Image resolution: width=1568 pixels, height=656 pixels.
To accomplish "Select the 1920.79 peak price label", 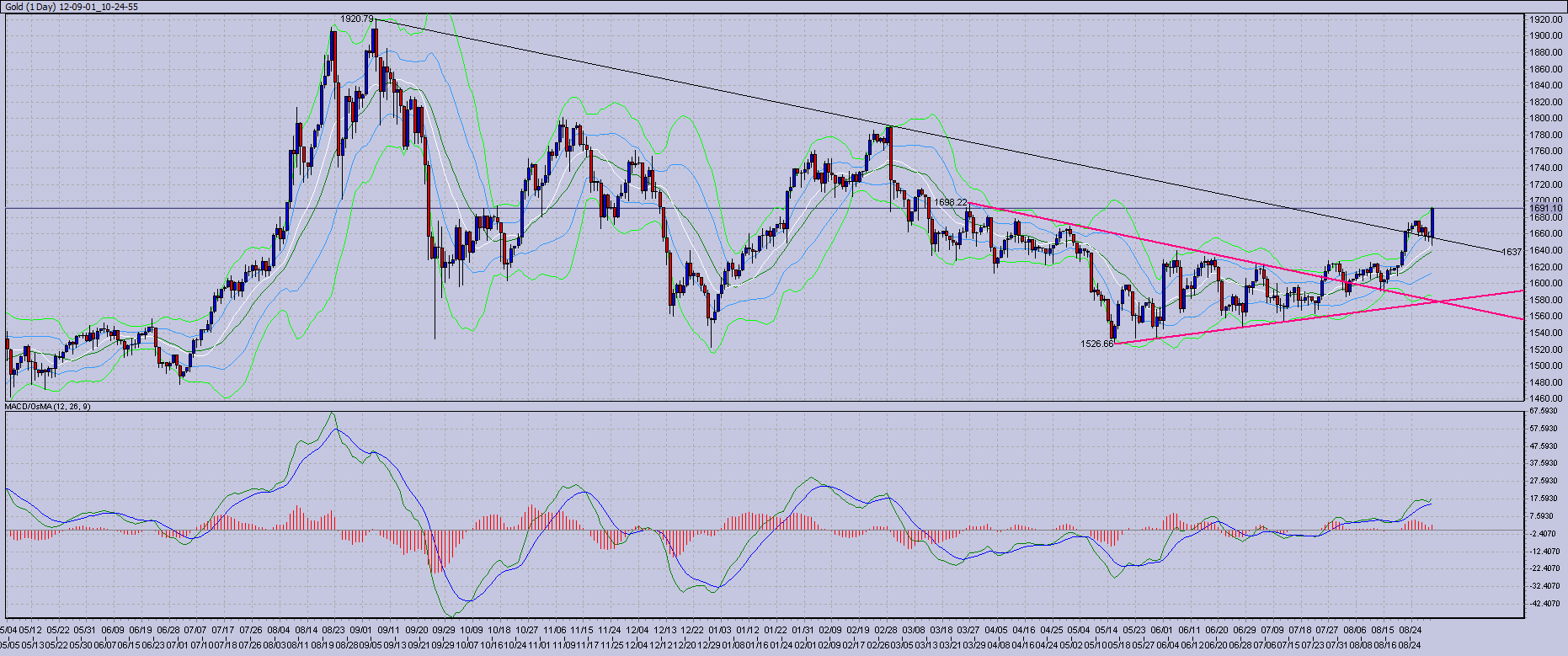I will coord(356,19).
